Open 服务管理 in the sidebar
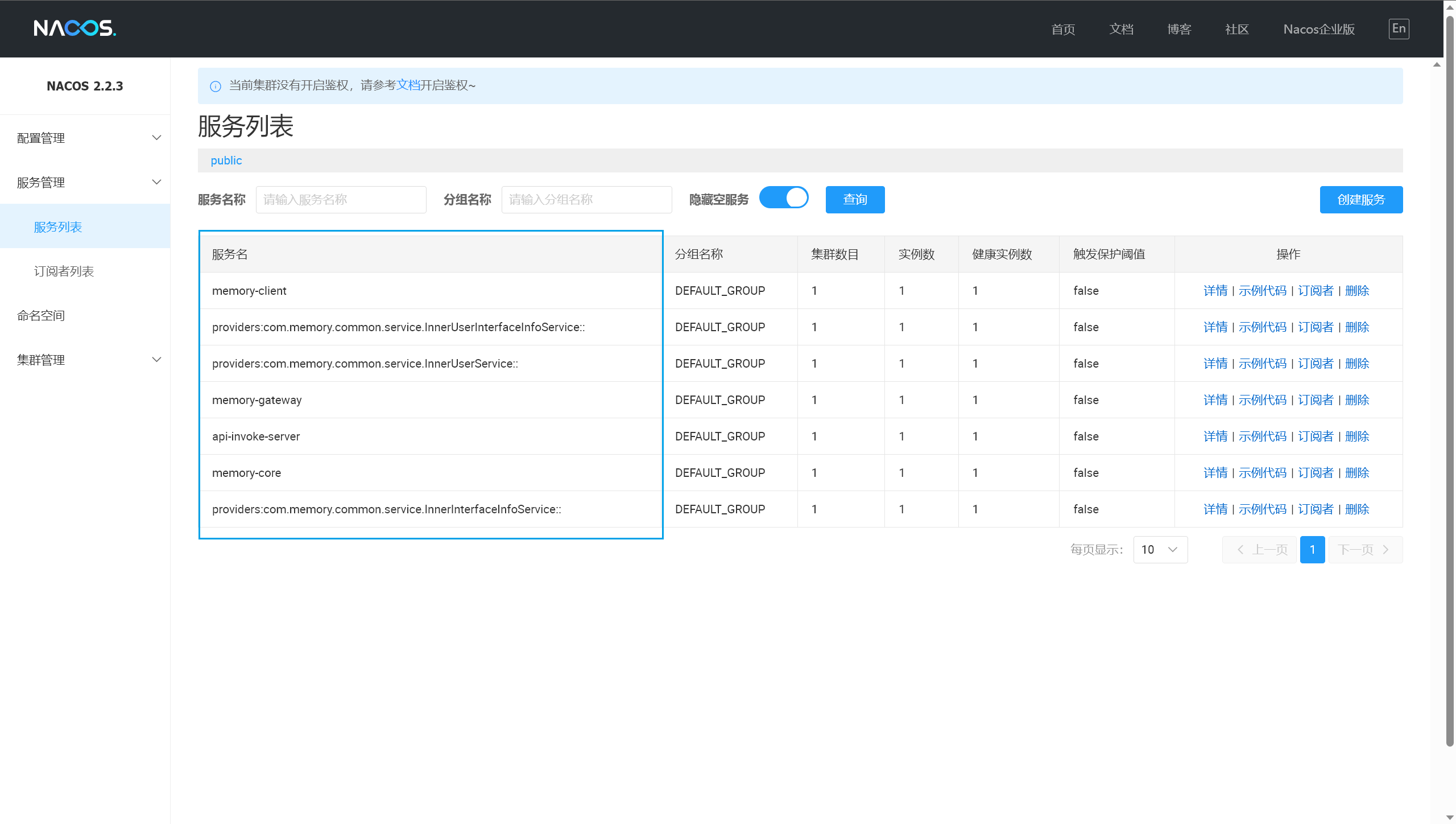1456x824 pixels. click(x=85, y=182)
